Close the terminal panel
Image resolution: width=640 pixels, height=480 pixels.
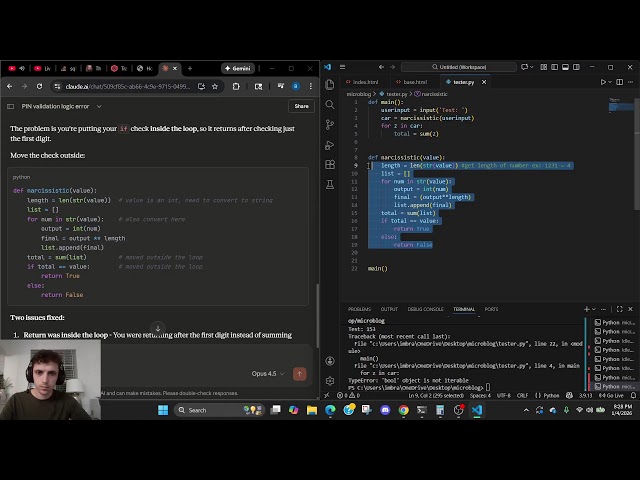(631, 309)
